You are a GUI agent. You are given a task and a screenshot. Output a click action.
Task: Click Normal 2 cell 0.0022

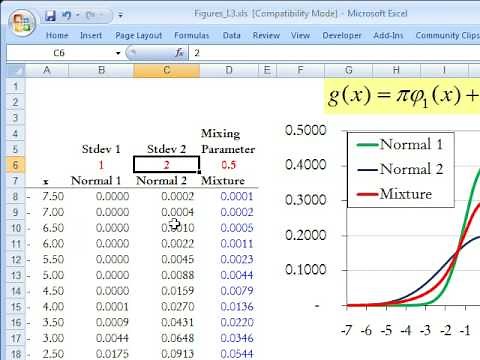coord(167,244)
